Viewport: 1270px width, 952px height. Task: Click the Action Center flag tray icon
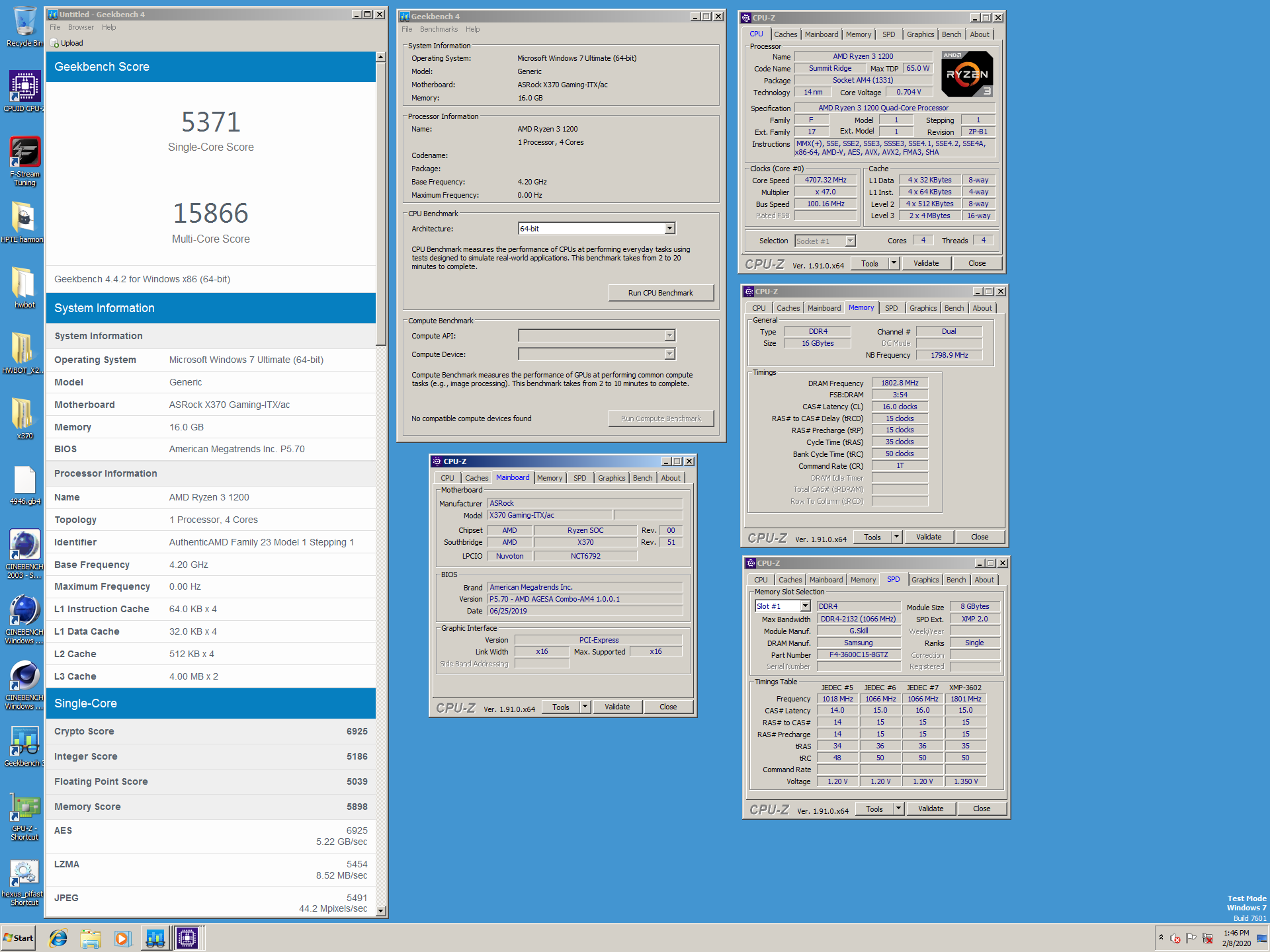click(x=1191, y=937)
